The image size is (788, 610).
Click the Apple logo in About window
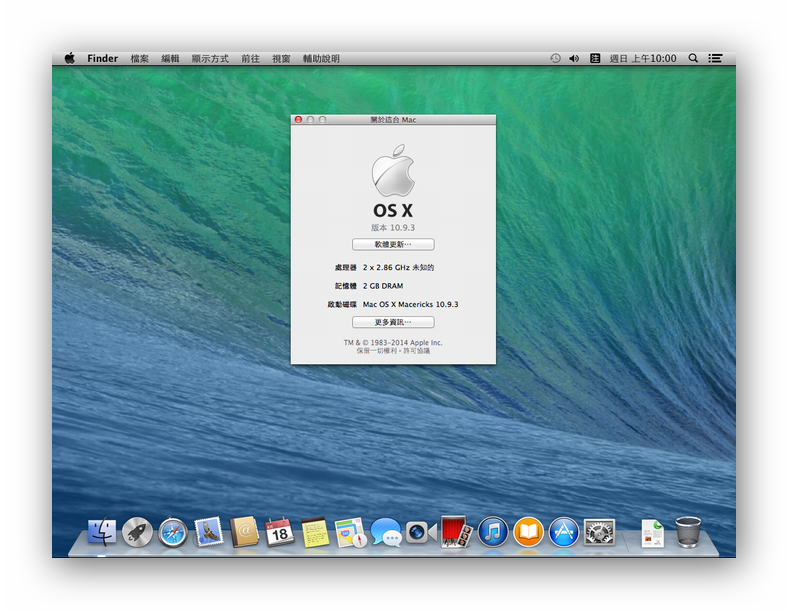pos(393,170)
